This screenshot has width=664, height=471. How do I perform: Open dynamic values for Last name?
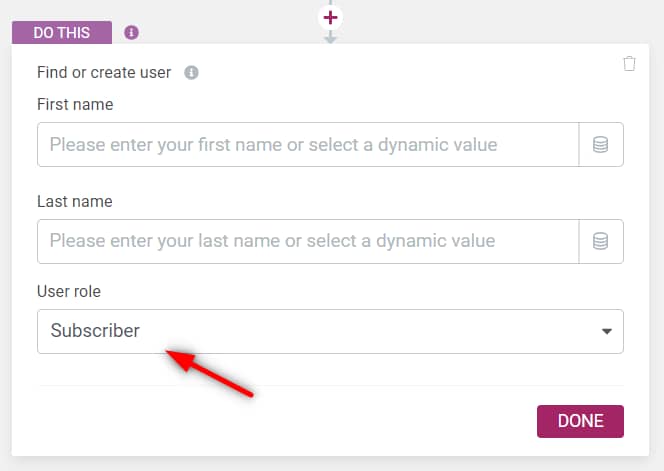(x=601, y=241)
